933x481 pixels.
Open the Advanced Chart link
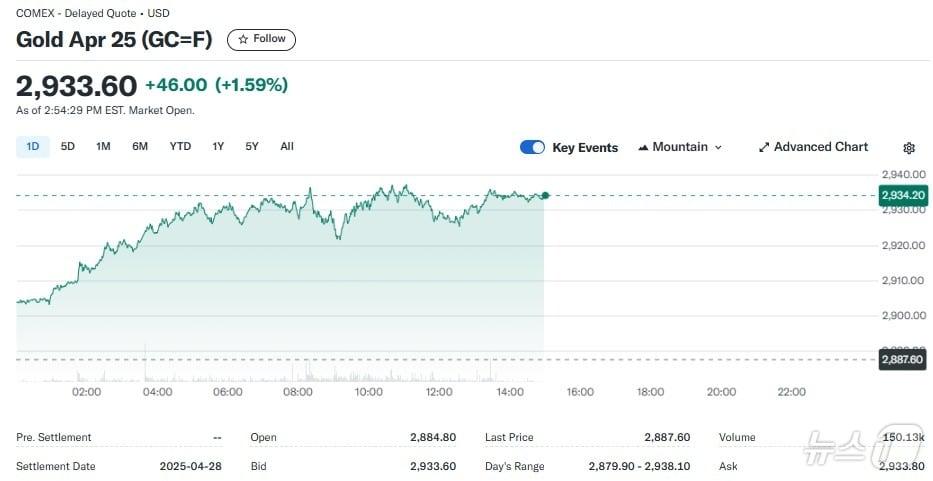coord(820,147)
